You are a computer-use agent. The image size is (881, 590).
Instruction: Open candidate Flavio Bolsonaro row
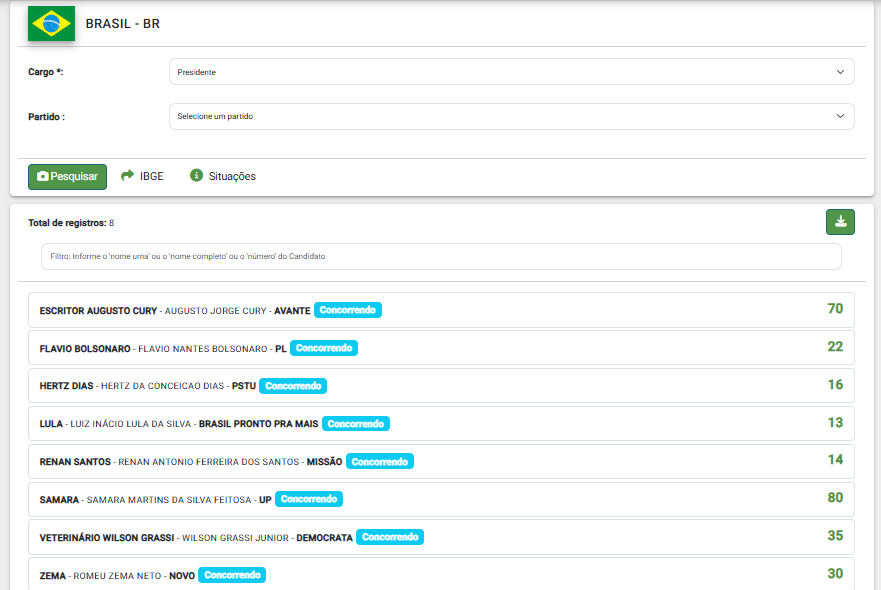click(x=441, y=348)
